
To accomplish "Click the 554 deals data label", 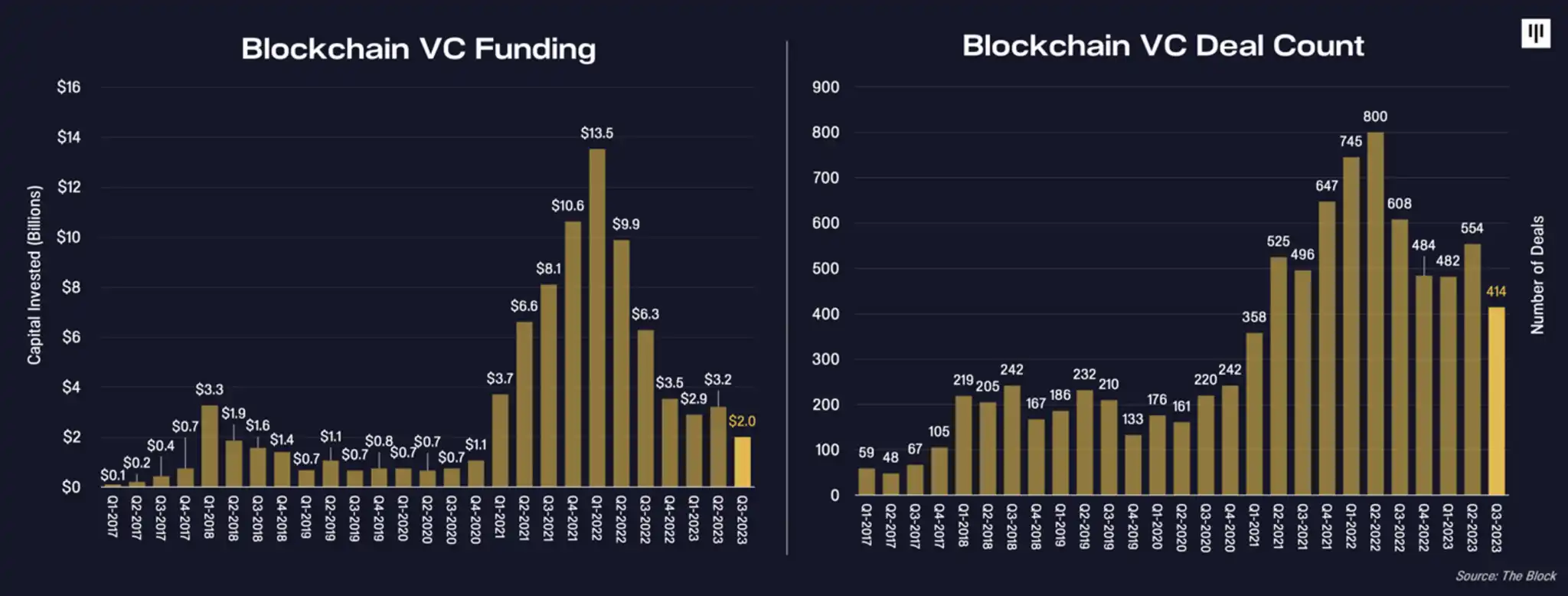I will pos(1472,228).
